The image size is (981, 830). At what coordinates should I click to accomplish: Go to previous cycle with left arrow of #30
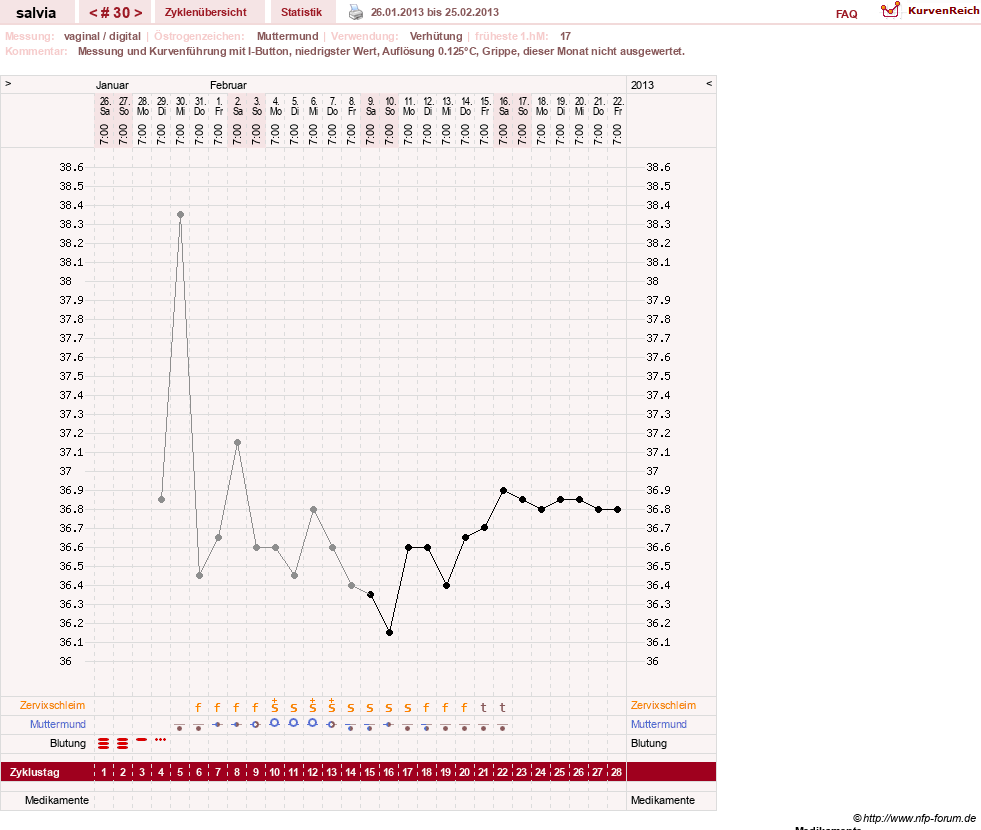[93, 13]
